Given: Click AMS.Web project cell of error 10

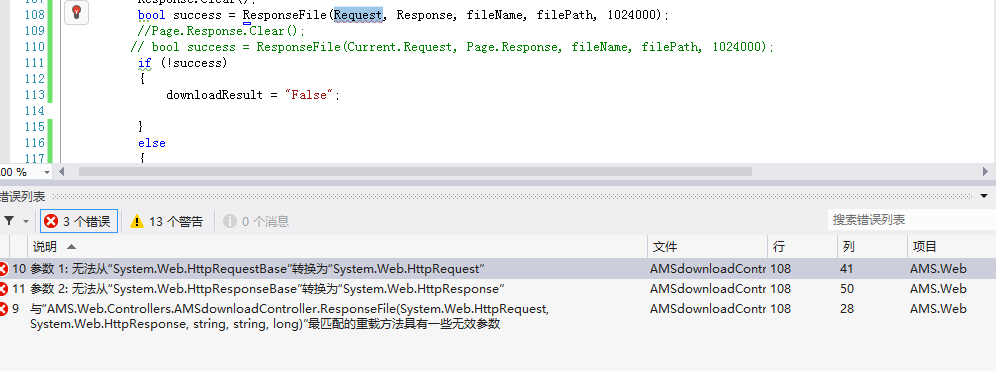Looking at the screenshot, I should coord(938,269).
